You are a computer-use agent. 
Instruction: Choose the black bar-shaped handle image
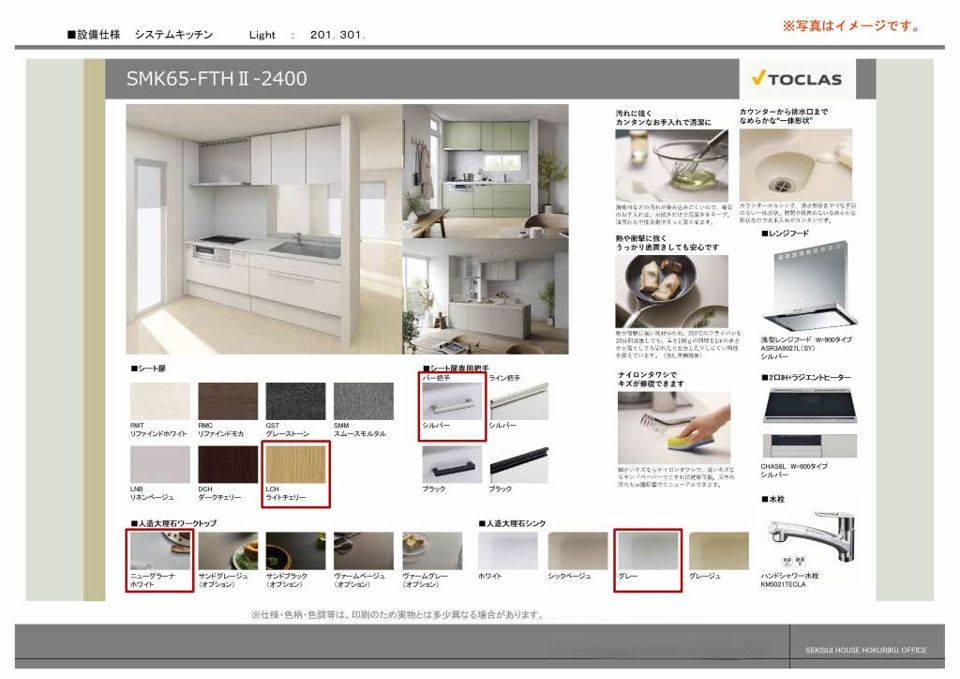coord(452,465)
